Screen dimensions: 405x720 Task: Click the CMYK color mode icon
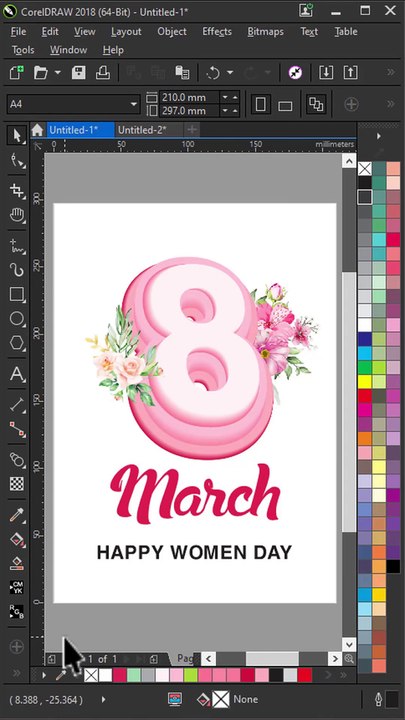[x=17, y=587]
